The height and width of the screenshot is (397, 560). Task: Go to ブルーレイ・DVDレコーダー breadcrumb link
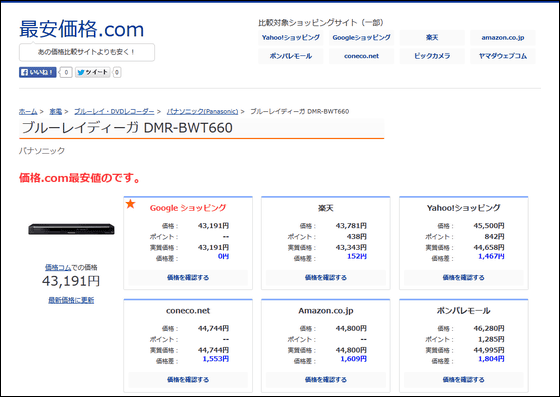click(x=114, y=111)
